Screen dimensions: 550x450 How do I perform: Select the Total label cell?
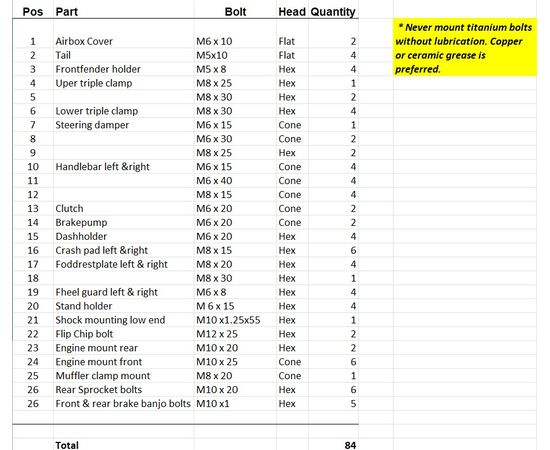tap(123, 445)
